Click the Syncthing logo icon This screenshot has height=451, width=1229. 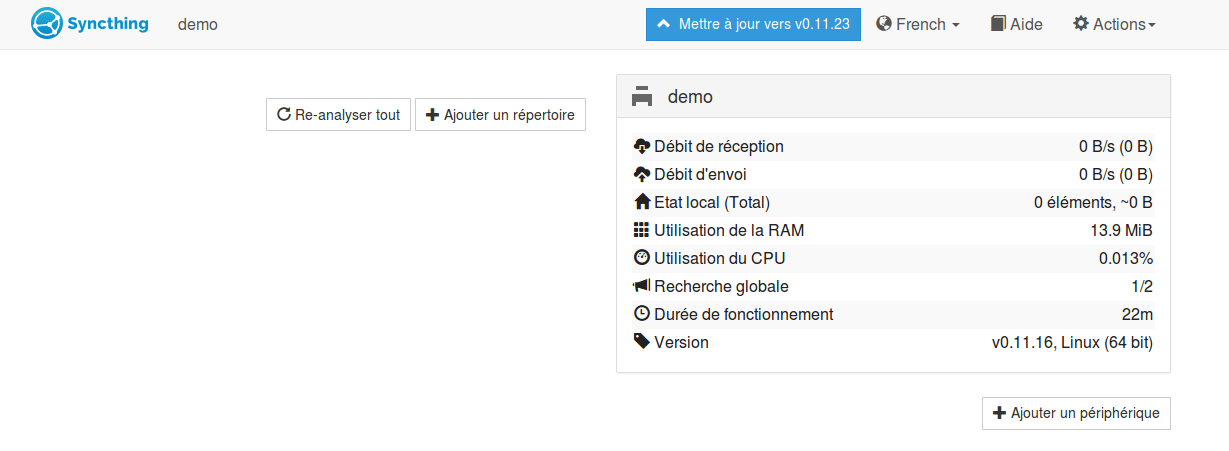pyautogui.click(x=47, y=23)
